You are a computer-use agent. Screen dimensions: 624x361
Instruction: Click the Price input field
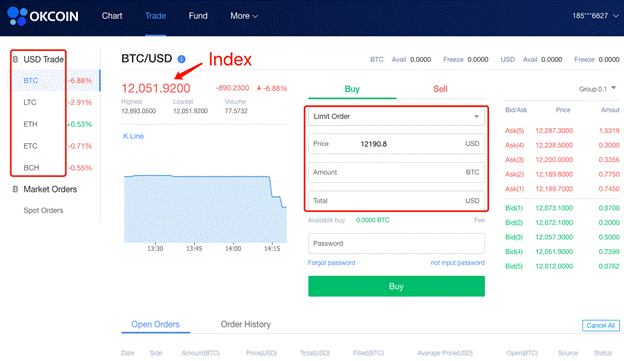(x=396, y=144)
